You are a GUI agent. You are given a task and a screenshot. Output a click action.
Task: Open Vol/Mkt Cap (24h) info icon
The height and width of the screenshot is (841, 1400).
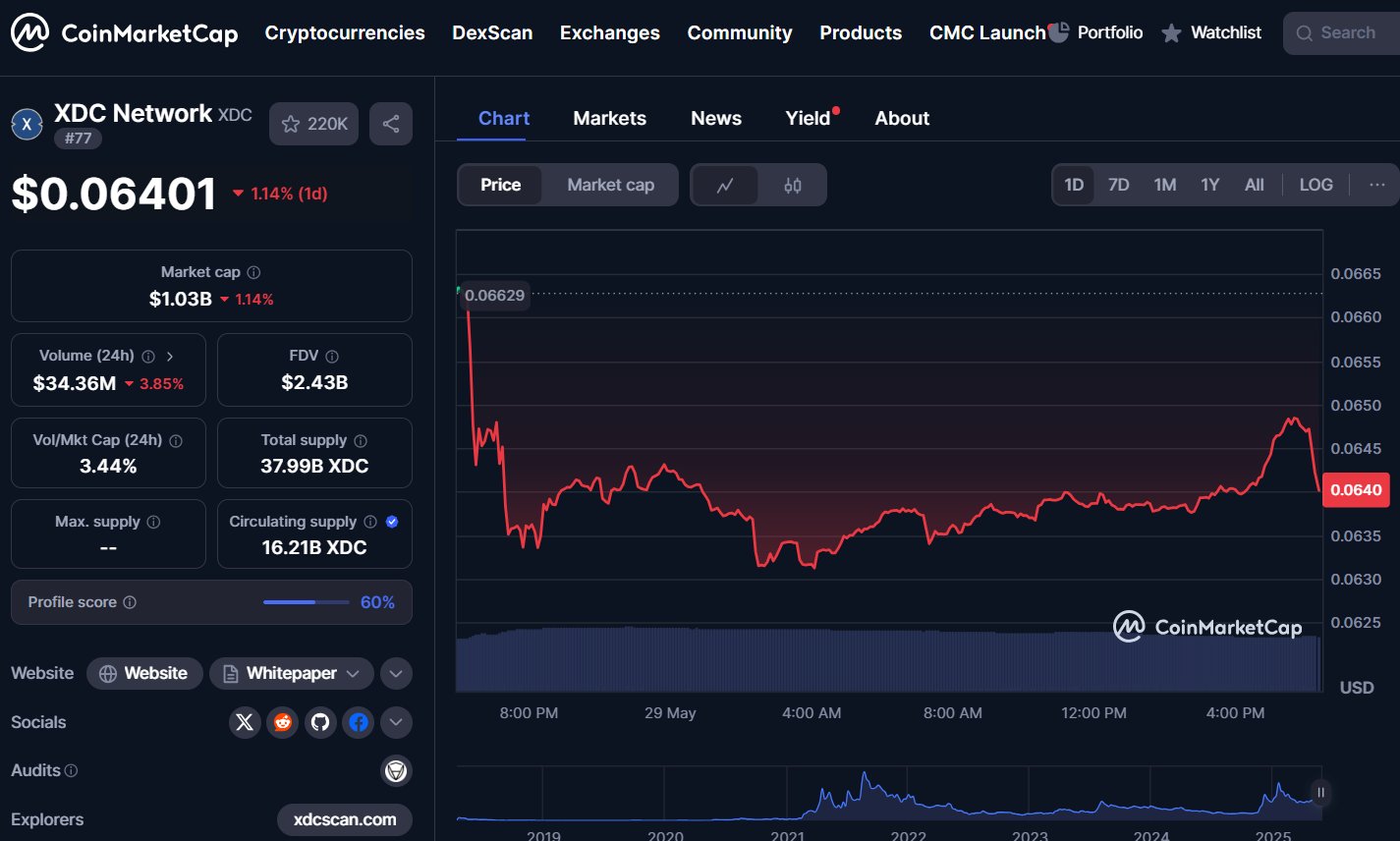click(x=176, y=440)
